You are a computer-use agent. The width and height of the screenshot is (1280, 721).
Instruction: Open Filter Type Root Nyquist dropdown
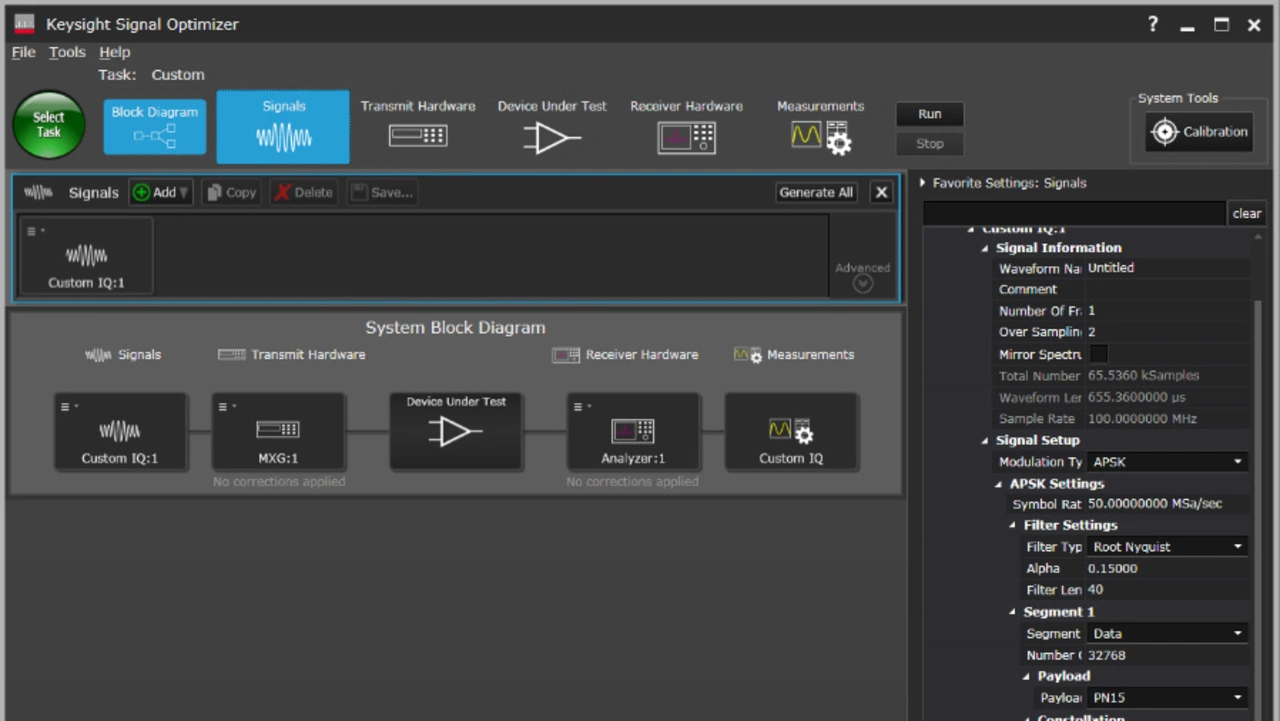point(1167,547)
